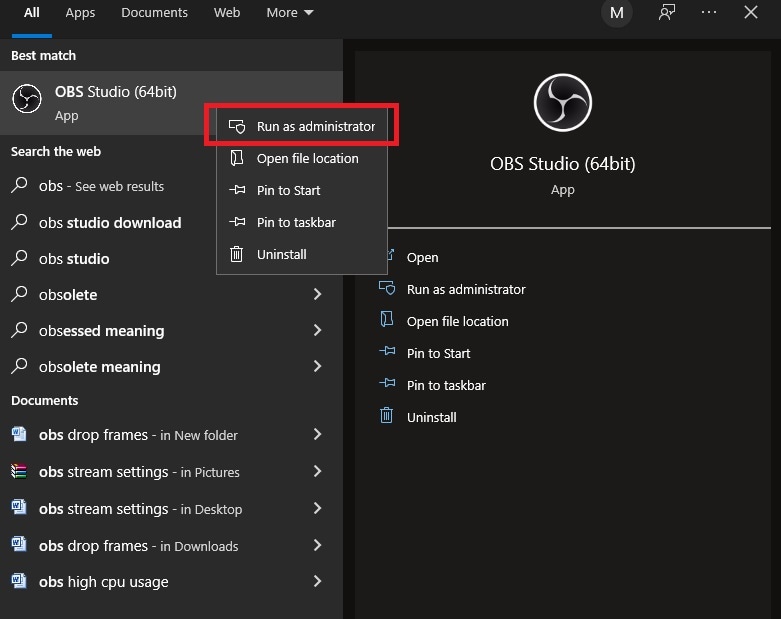Choose Open file location from the context menu
This screenshot has width=781, height=619.
307,158
